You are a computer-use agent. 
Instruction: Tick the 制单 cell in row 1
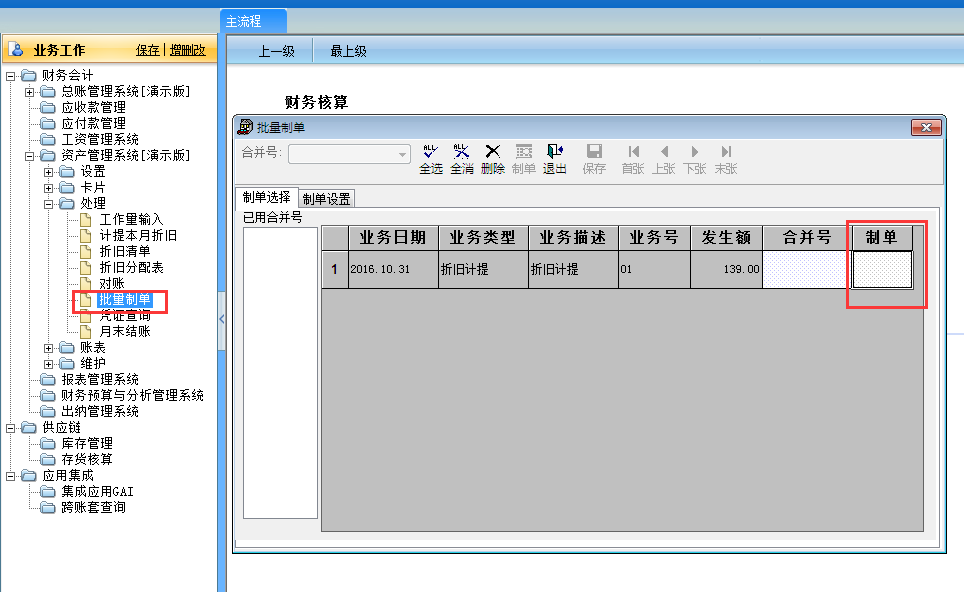click(x=882, y=269)
